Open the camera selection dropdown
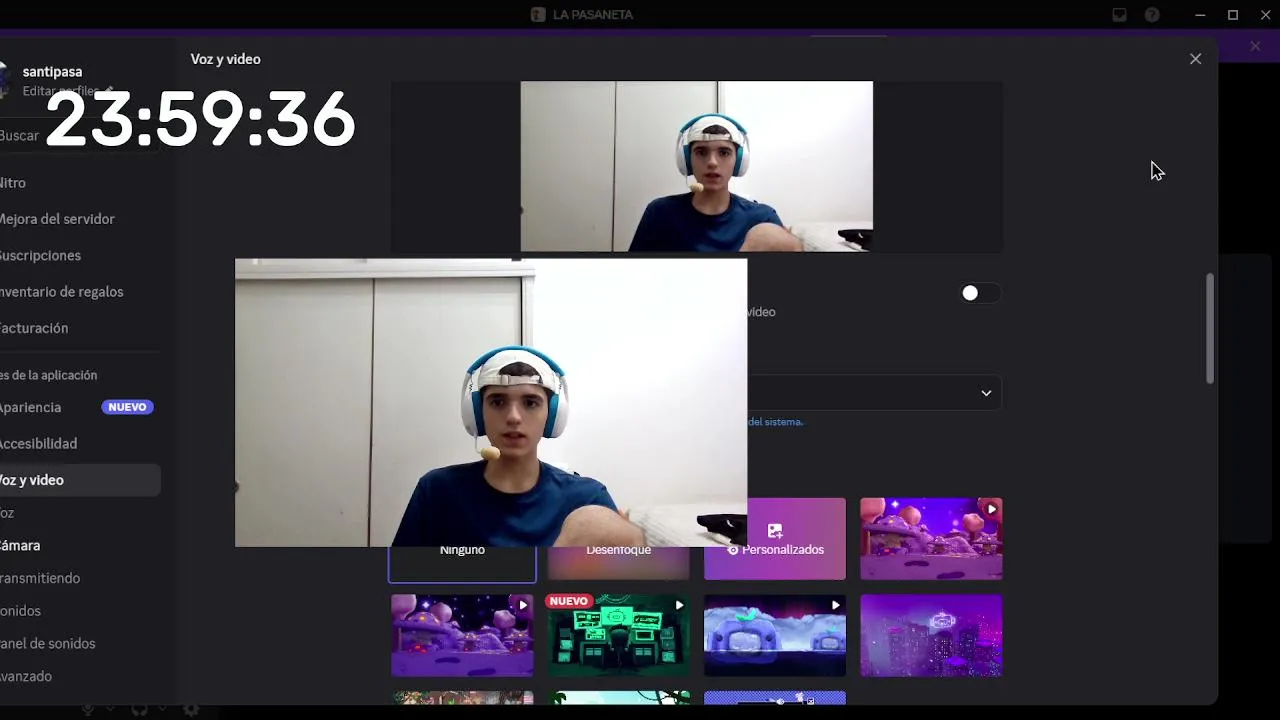The image size is (1280, 720). (x=875, y=393)
